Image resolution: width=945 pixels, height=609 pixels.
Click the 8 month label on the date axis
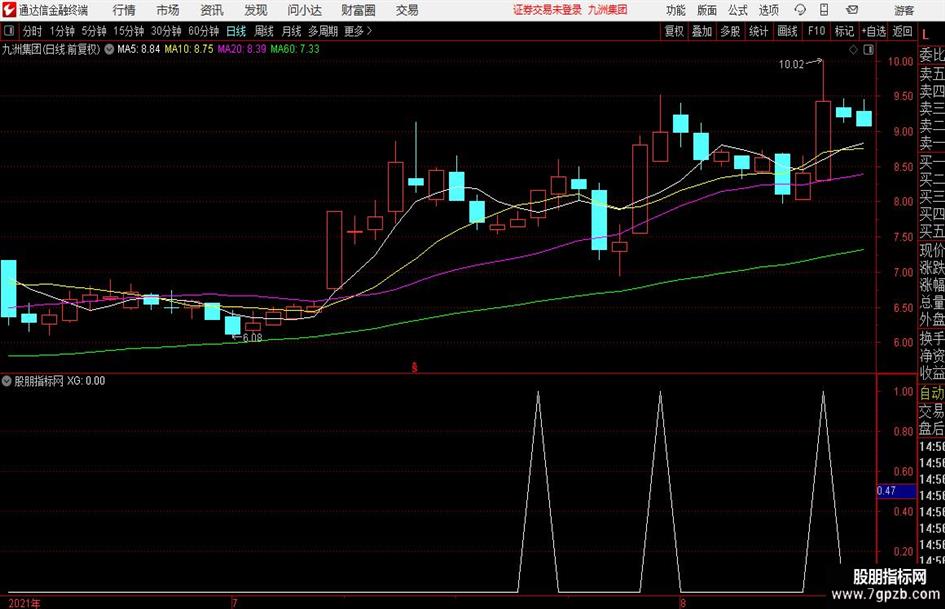pyautogui.click(x=683, y=603)
